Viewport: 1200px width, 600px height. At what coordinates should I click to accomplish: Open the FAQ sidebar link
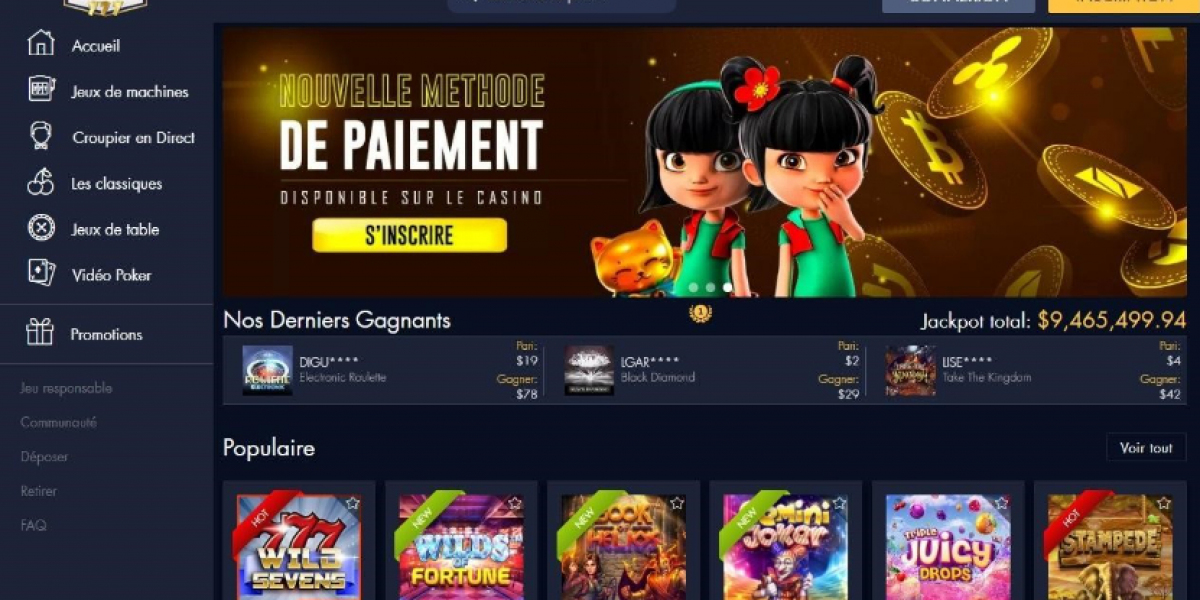(33, 525)
